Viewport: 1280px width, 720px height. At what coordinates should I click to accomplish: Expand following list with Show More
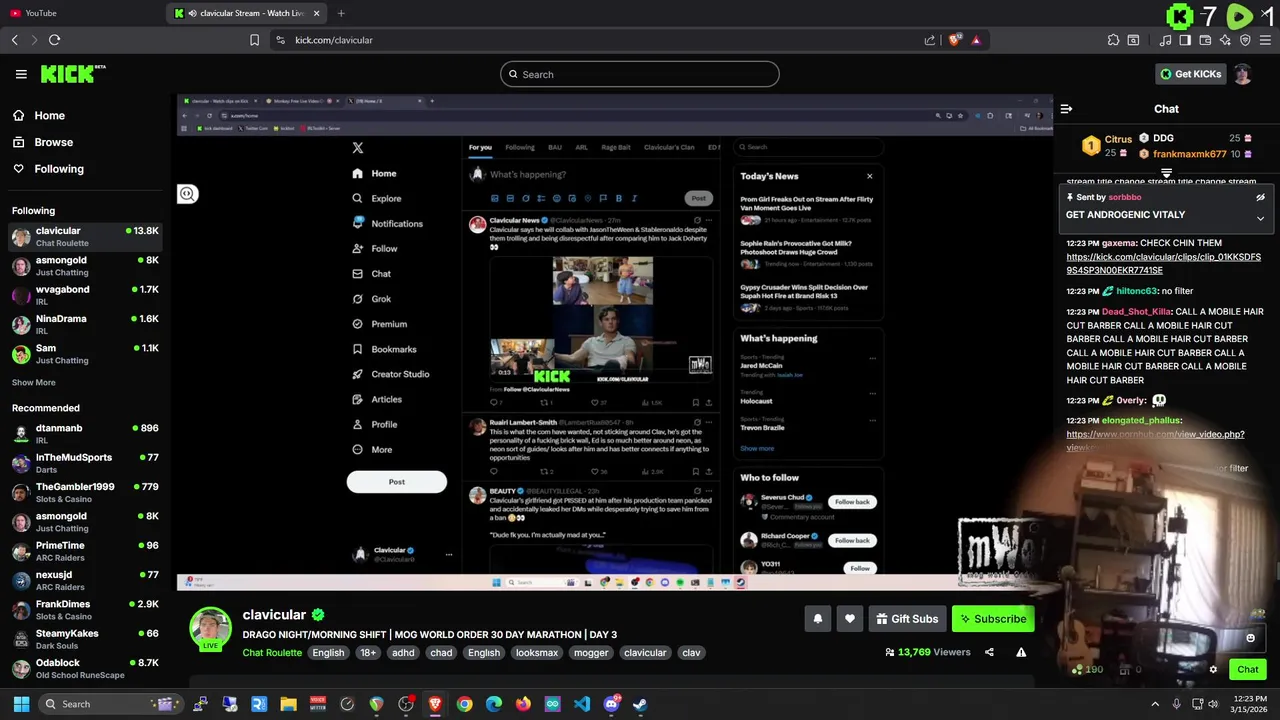(x=34, y=383)
